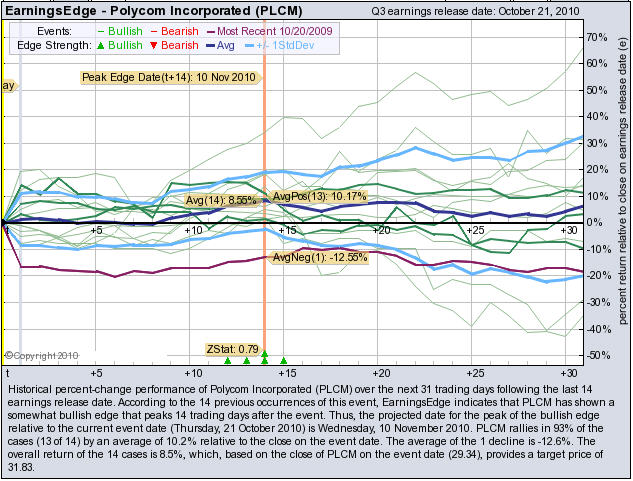
Task: Select the Peak Edge Date 10 Nov 2010 label
Action: (168, 77)
